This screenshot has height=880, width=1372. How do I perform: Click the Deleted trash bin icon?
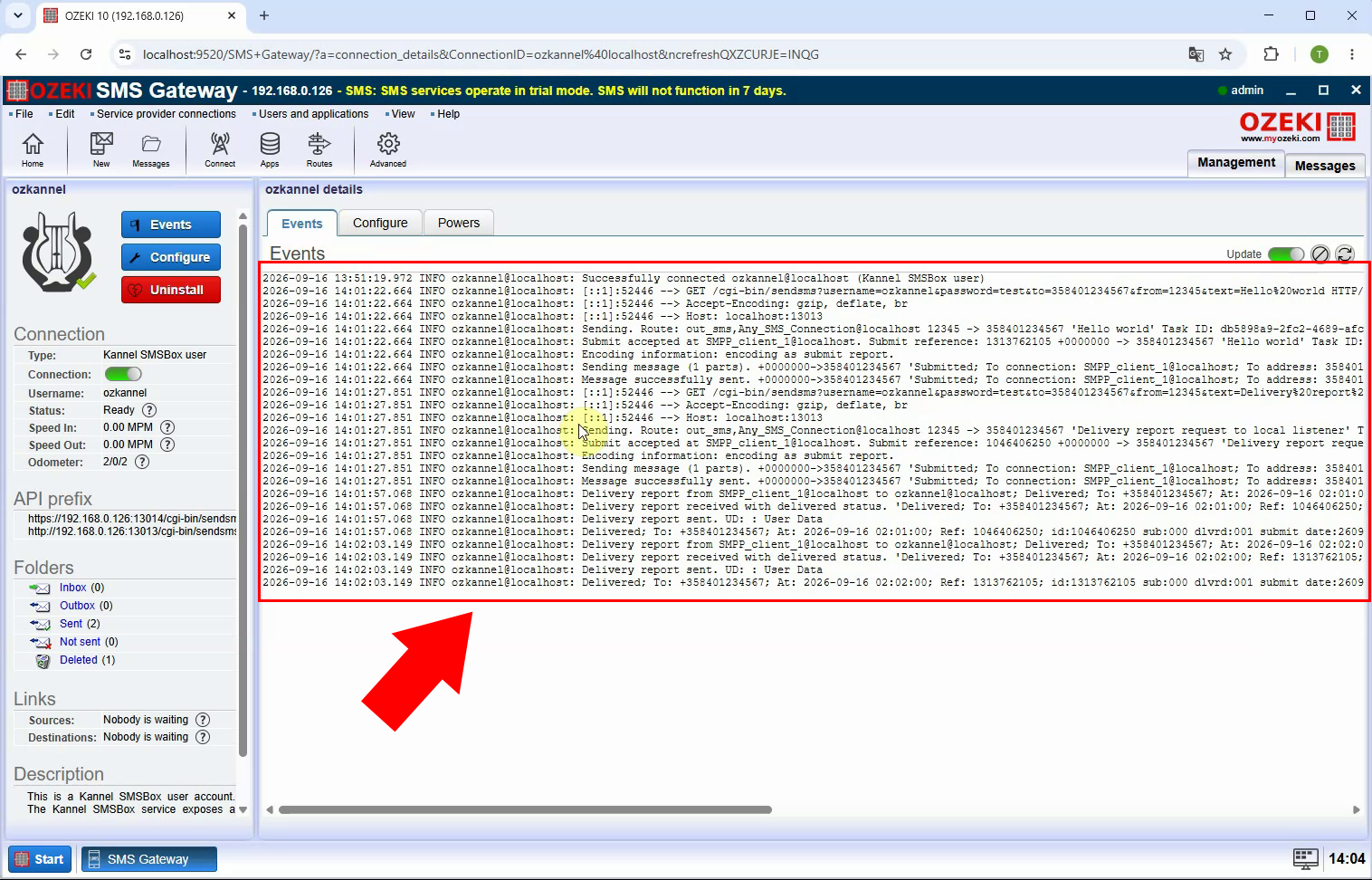click(43, 661)
